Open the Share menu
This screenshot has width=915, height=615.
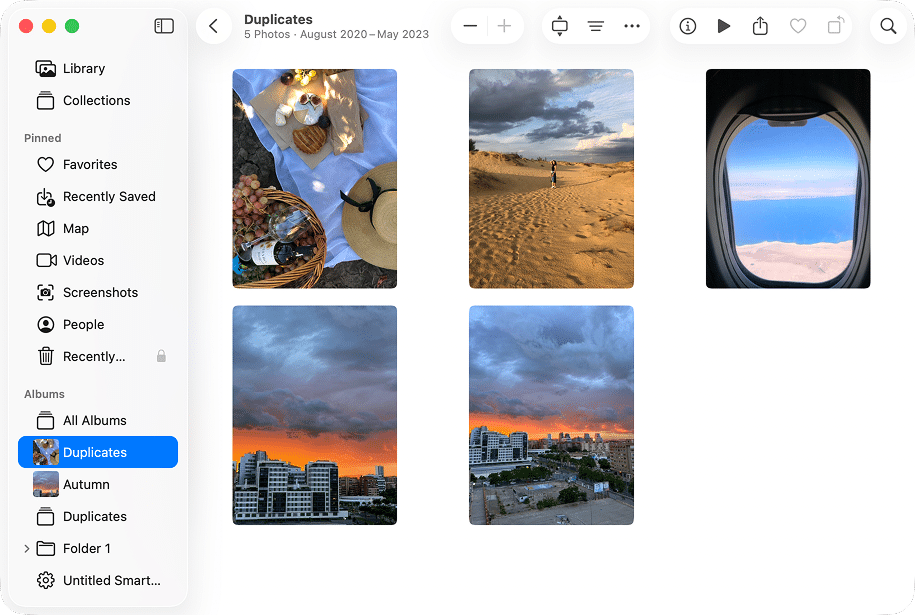(x=760, y=26)
